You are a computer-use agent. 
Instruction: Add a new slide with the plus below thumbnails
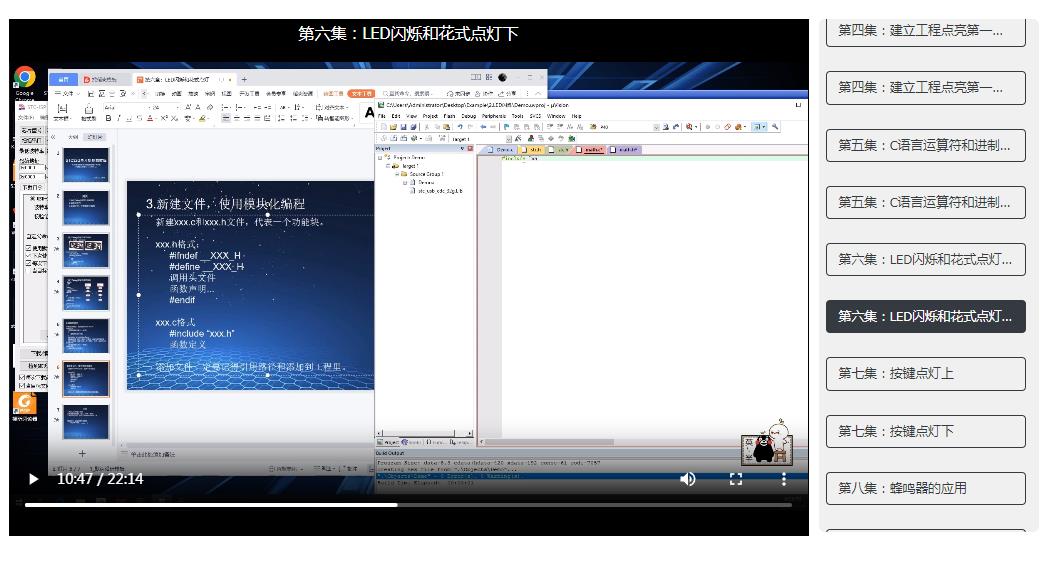point(82,454)
